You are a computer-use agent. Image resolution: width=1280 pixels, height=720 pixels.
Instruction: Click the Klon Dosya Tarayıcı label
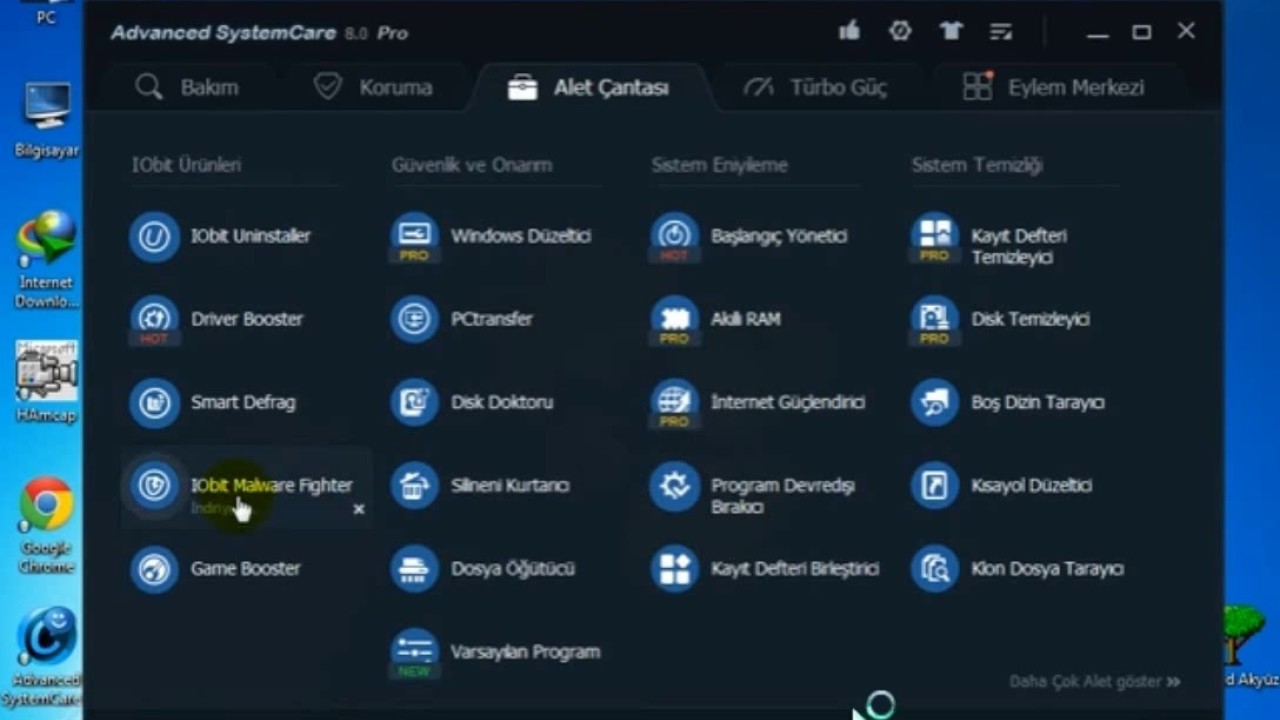point(1048,568)
